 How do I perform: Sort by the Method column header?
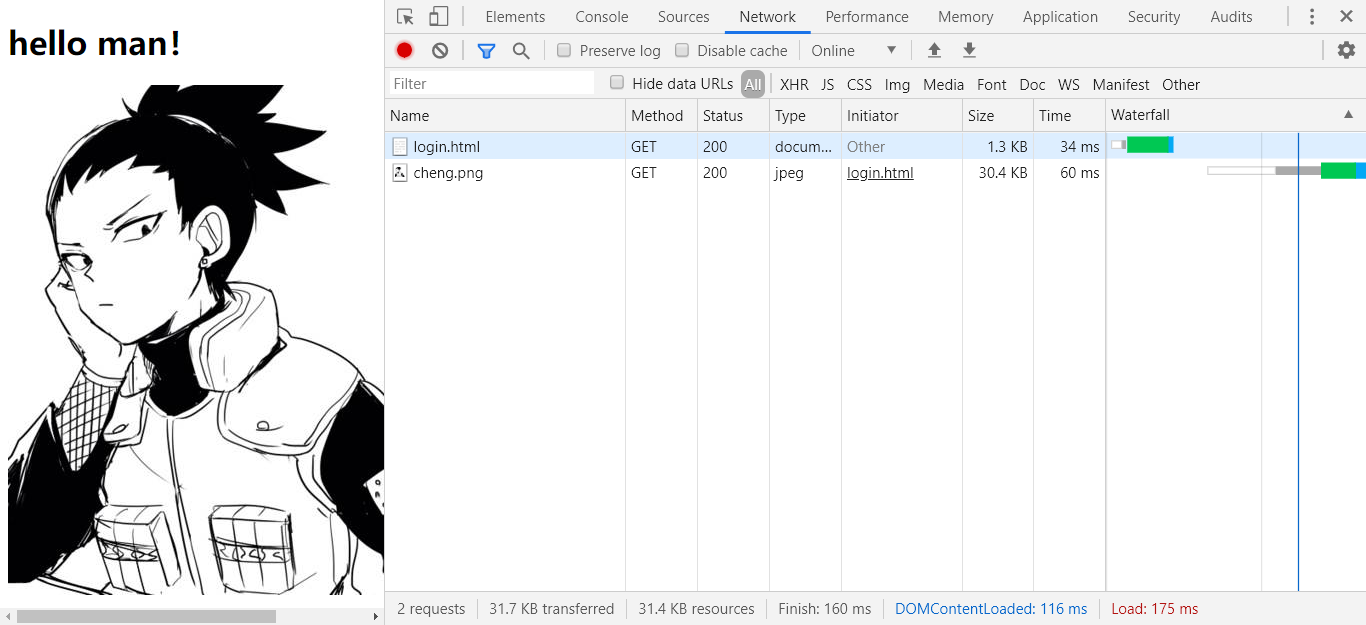tap(661, 116)
